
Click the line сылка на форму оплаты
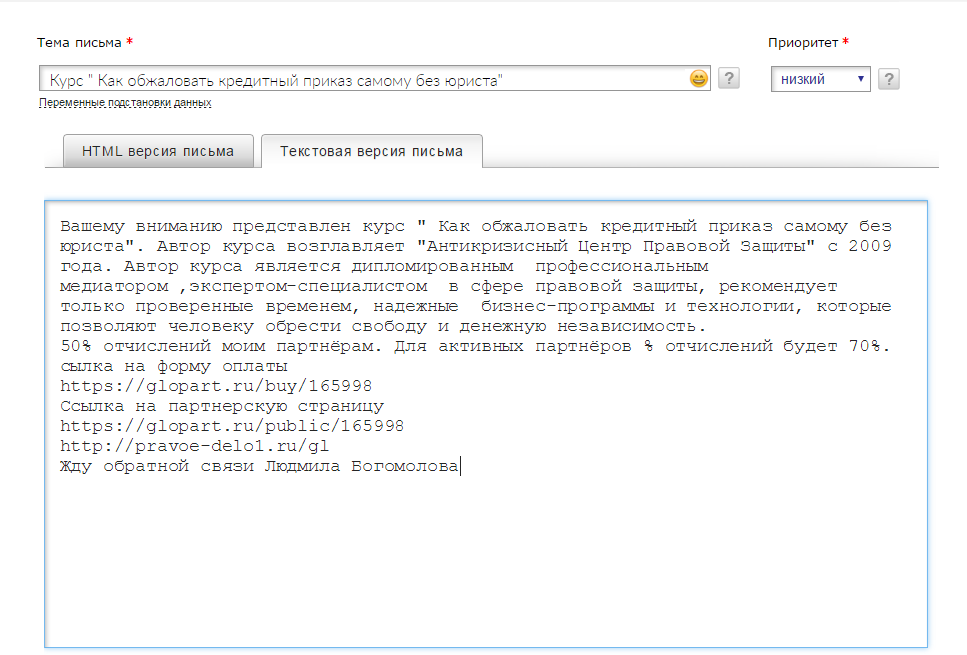point(174,366)
